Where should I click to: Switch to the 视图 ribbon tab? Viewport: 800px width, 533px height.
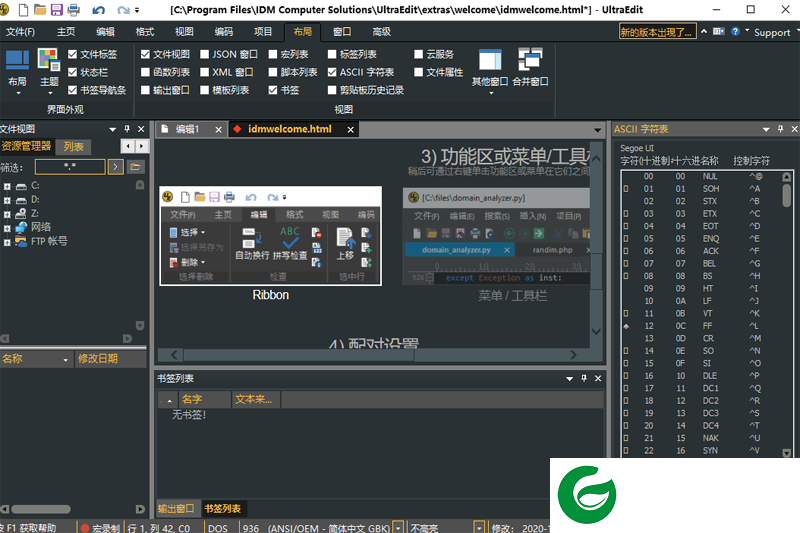pyautogui.click(x=184, y=32)
